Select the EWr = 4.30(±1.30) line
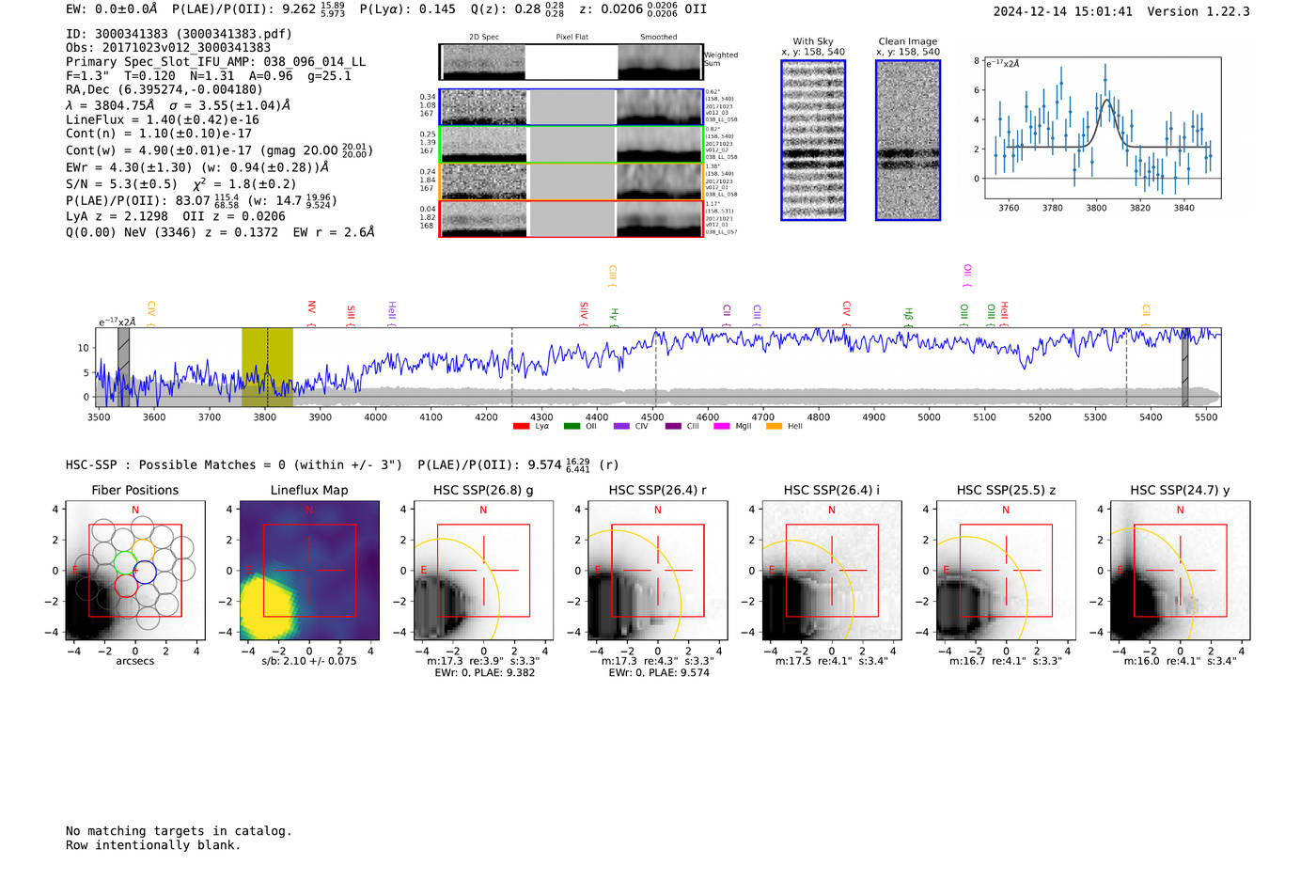Viewport: 1316px width, 896px height. pyautogui.click(x=197, y=167)
